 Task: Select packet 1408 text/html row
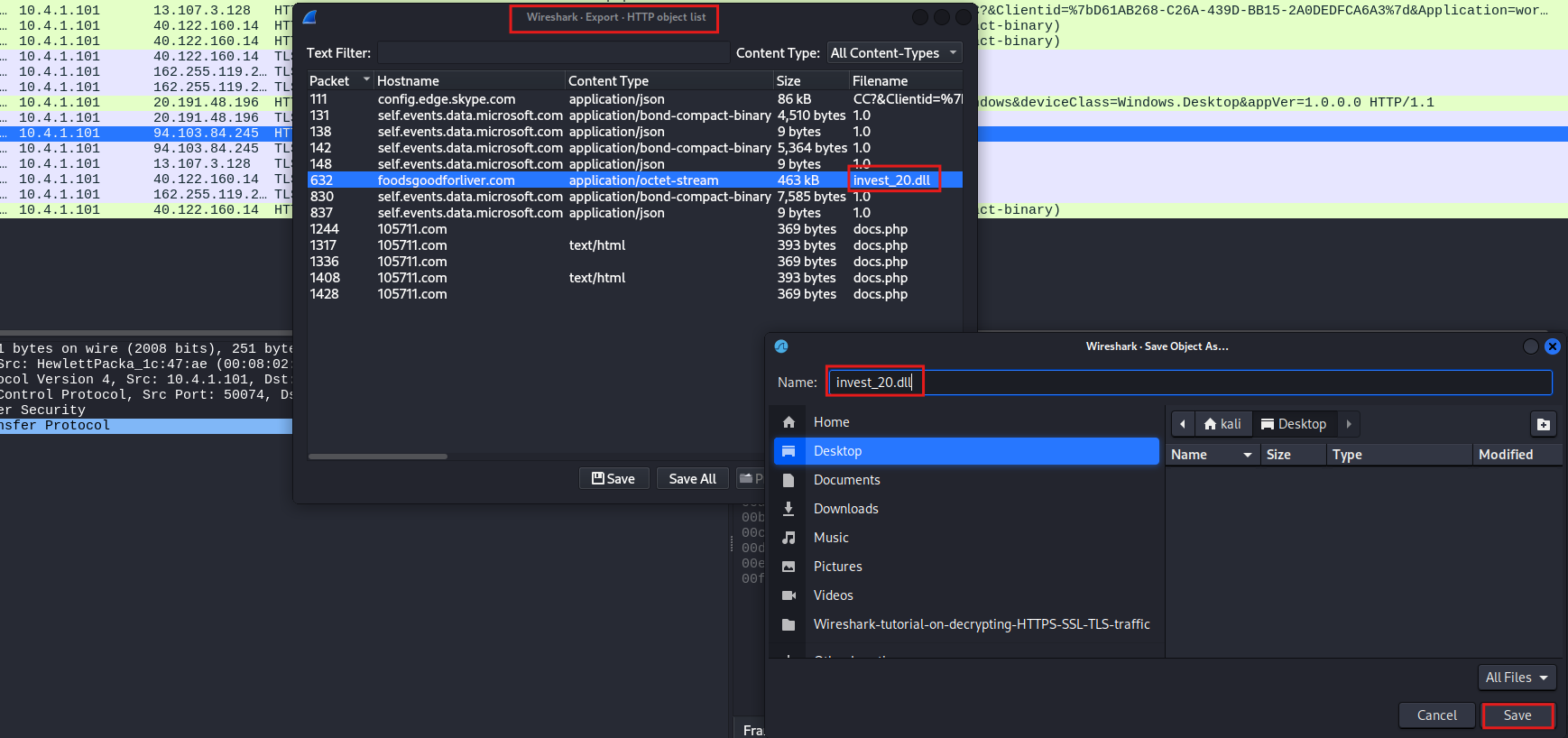tap(635, 278)
